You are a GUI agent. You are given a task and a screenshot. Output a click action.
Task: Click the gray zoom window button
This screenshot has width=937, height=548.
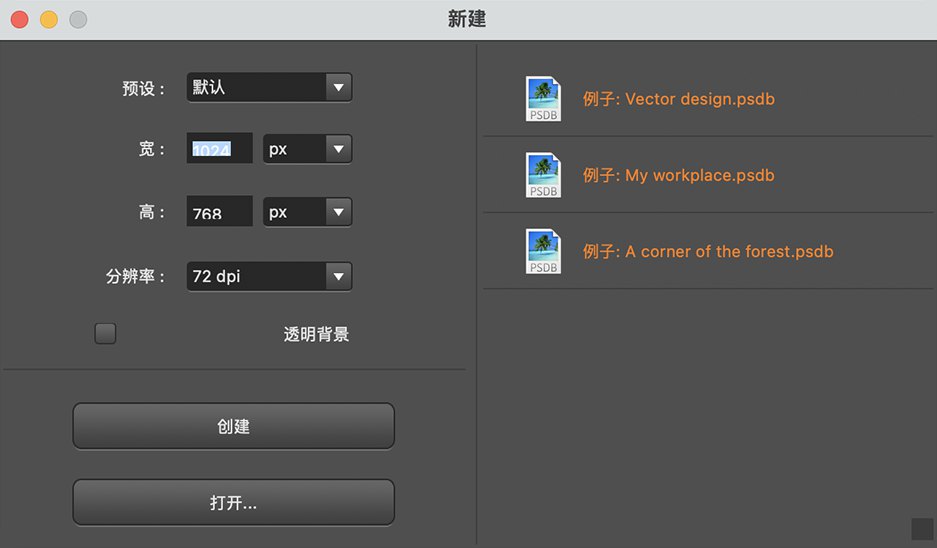point(77,19)
